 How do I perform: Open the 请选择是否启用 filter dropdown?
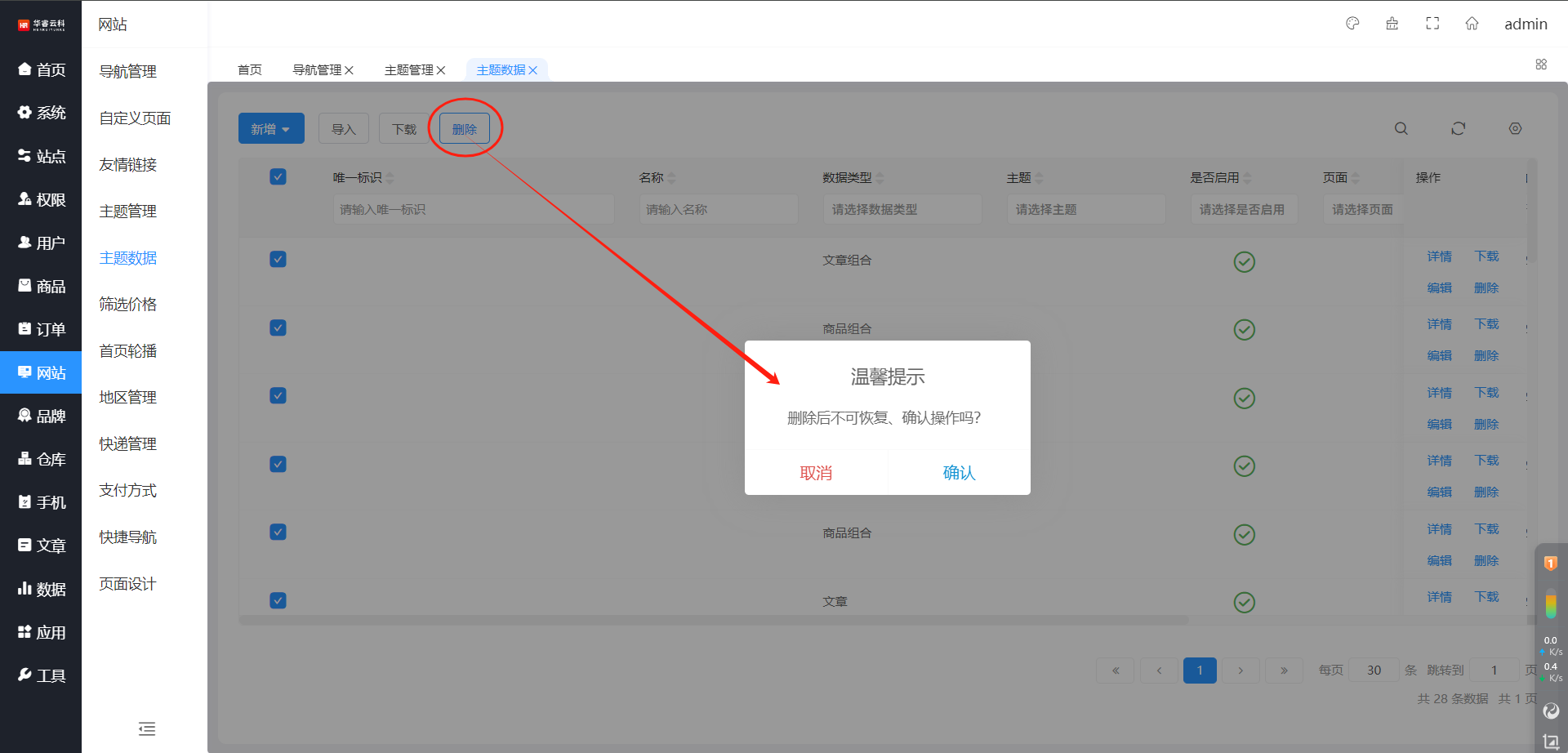pos(1243,210)
